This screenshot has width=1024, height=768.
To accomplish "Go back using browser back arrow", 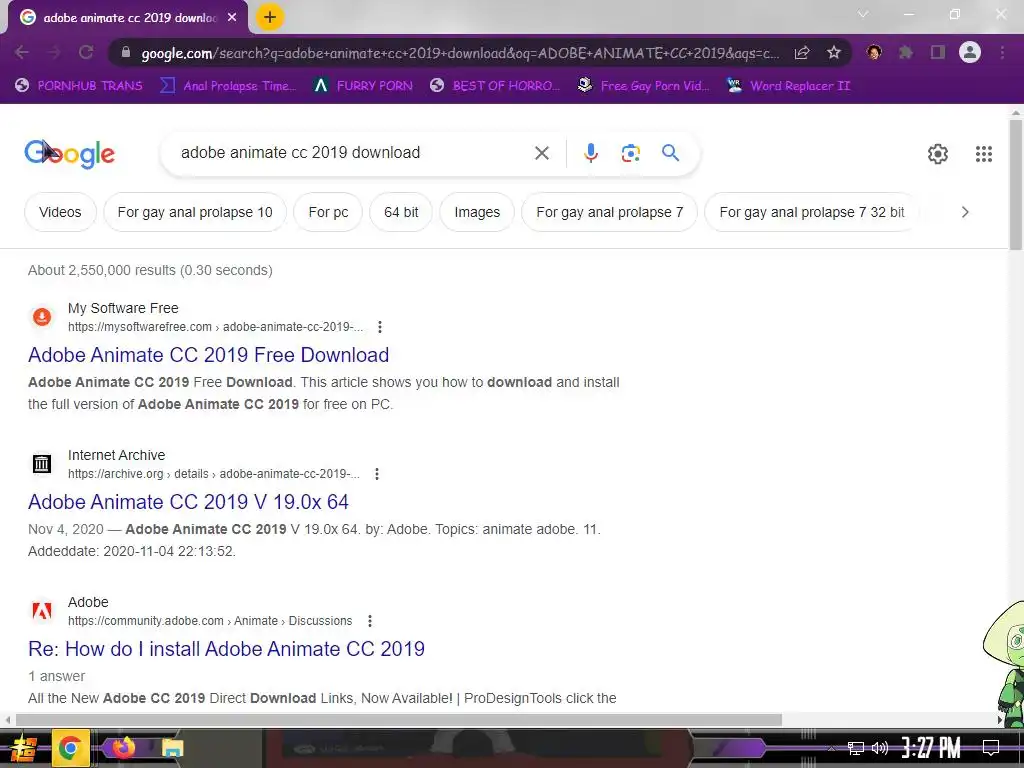I will click(x=22, y=52).
